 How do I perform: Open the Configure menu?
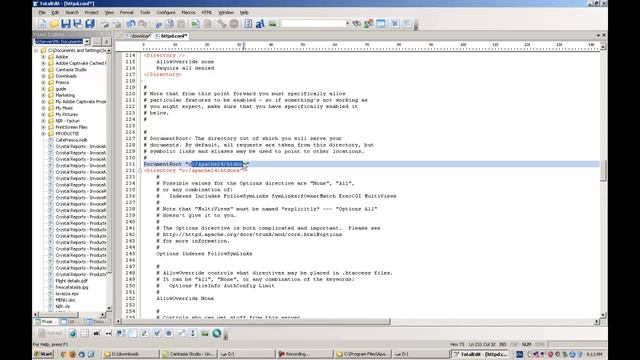[166, 13]
